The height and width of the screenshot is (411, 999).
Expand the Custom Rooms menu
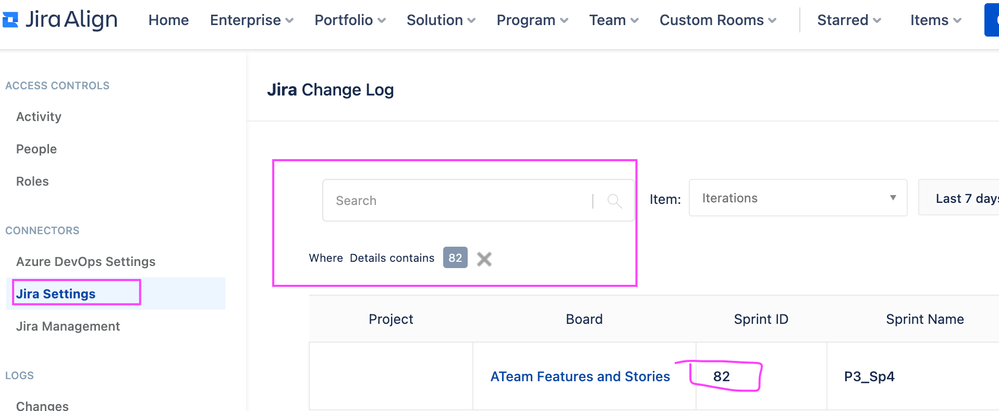(717, 20)
